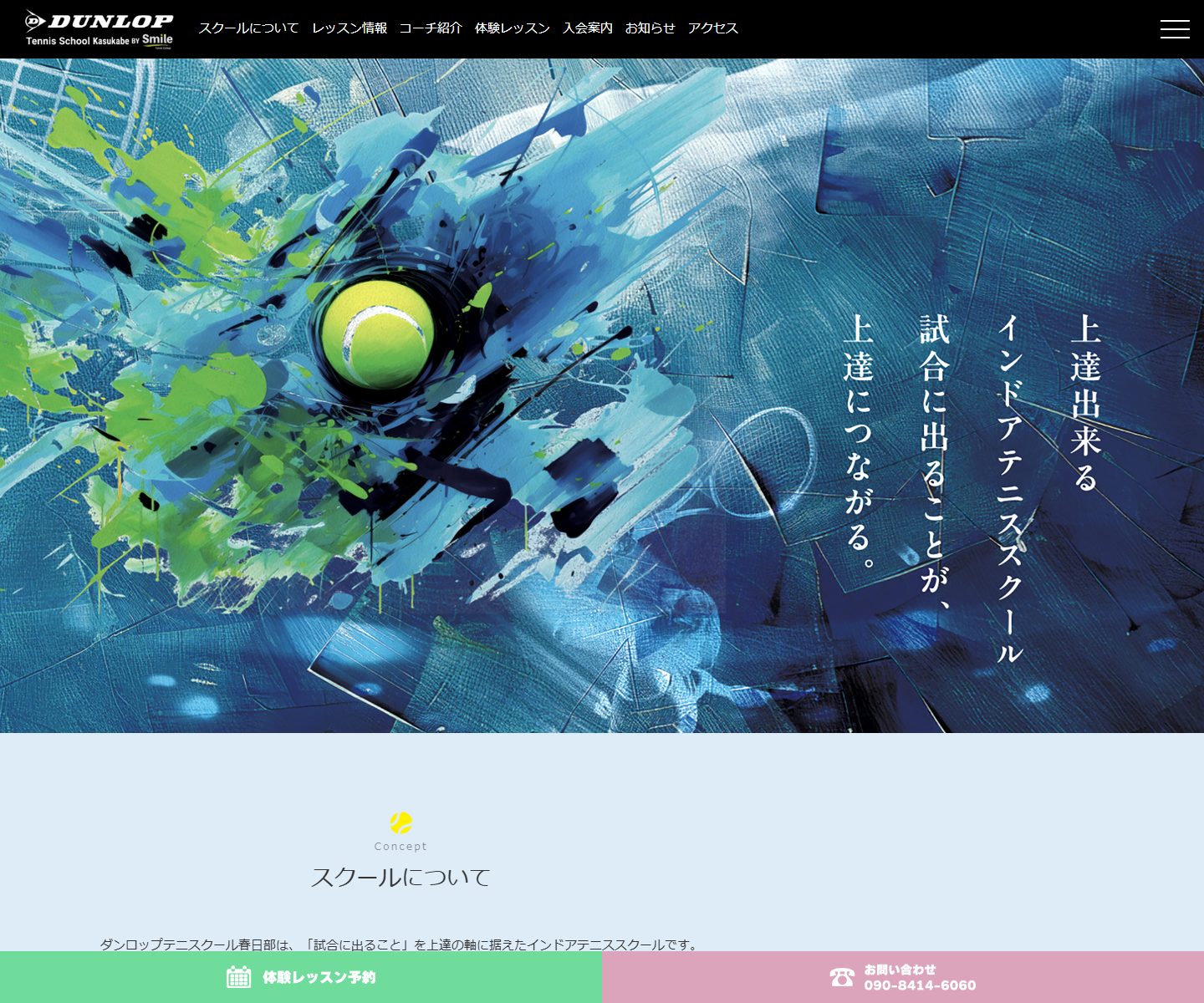Click the Dunlop Tennis School Kasukabe logo
The image size is (1204, 1003).
(x=99, y=29)
